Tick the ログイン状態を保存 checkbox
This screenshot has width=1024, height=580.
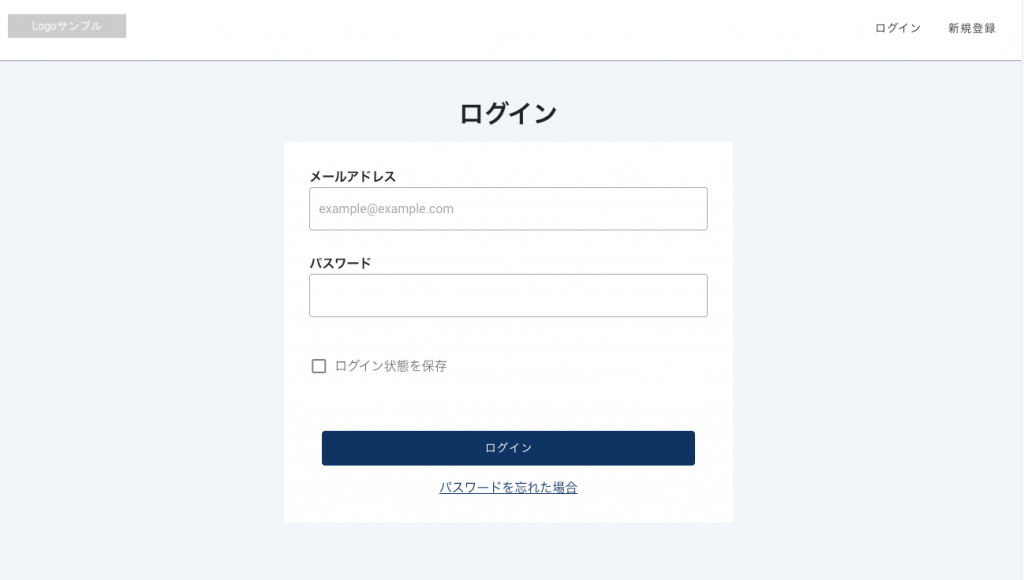coord(319,366)
